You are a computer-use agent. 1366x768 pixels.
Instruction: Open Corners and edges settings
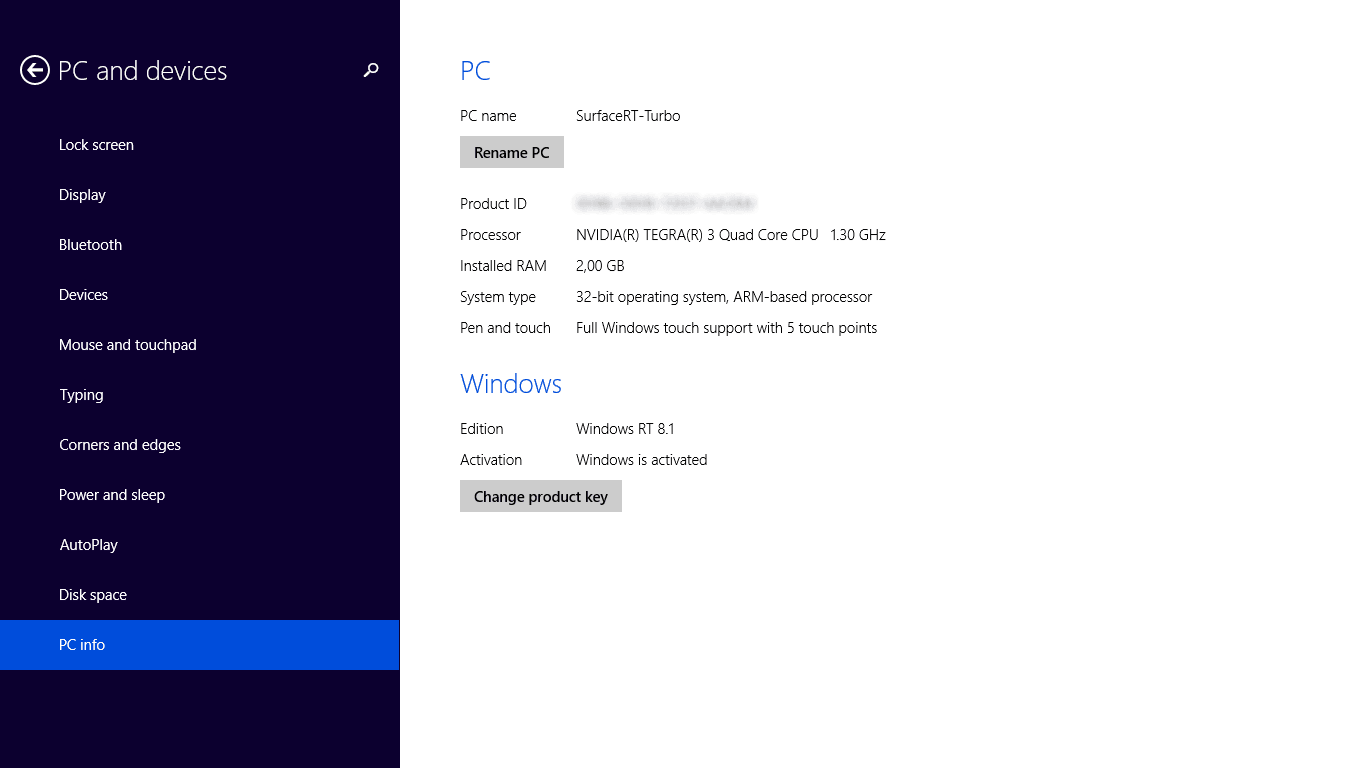tap(120, 444)
